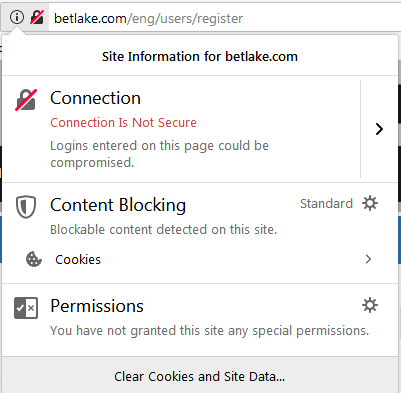This screenshot has width=401, height=393.
Task: Select the Cookies row
Action: (200, 259)
